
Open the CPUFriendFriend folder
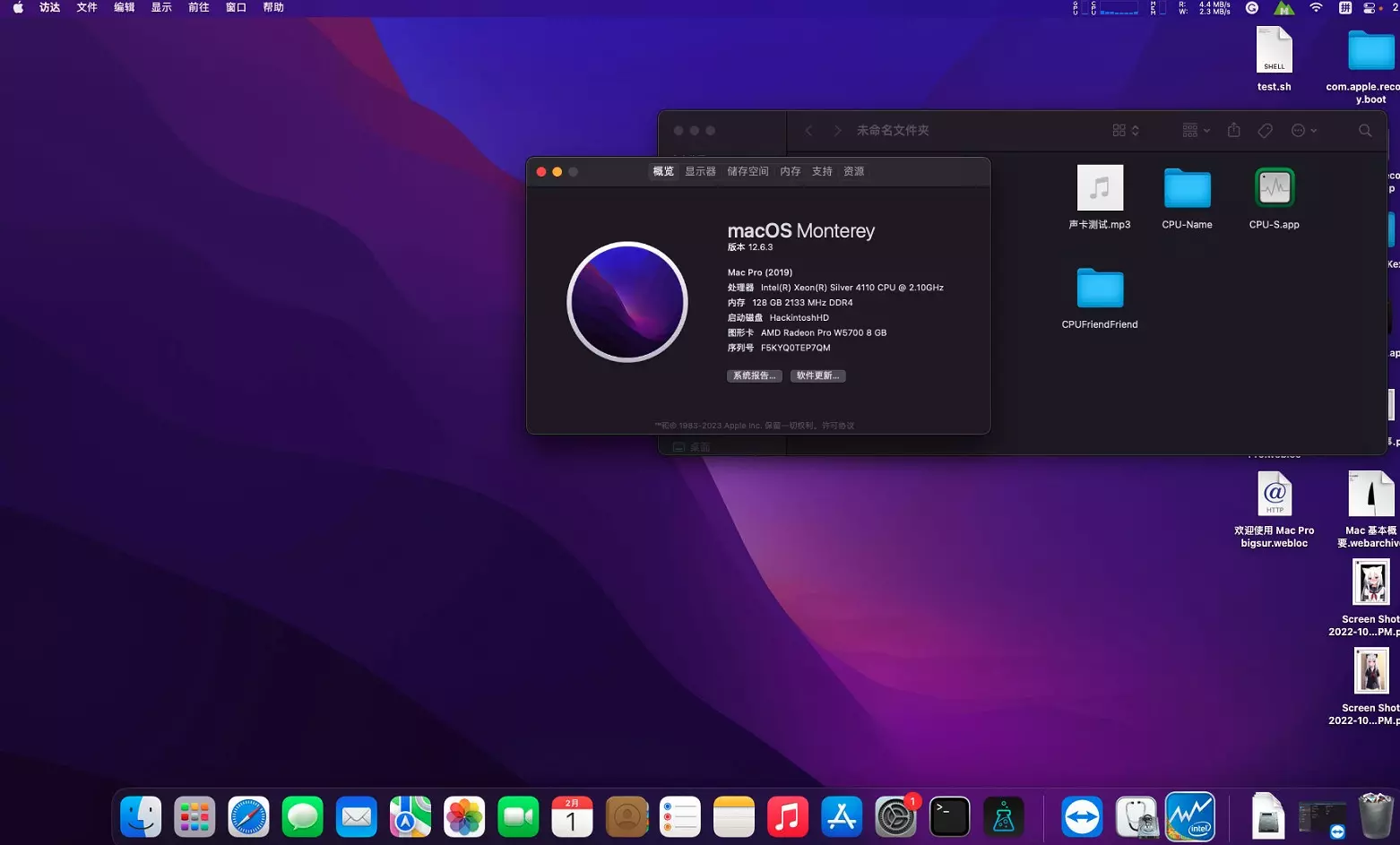coord(1100,289)
